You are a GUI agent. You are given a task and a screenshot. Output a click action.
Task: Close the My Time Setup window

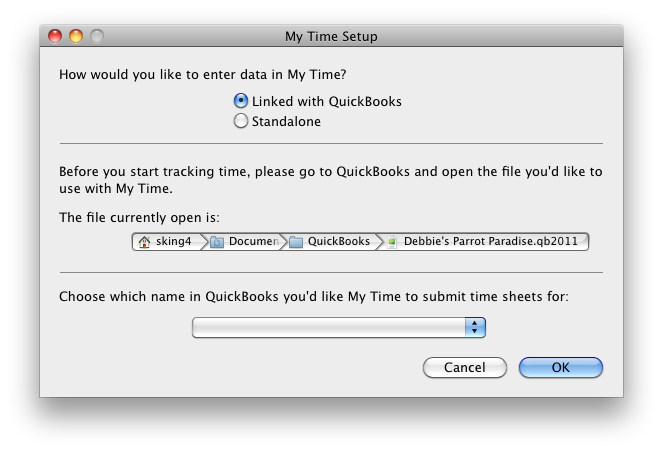55,36
